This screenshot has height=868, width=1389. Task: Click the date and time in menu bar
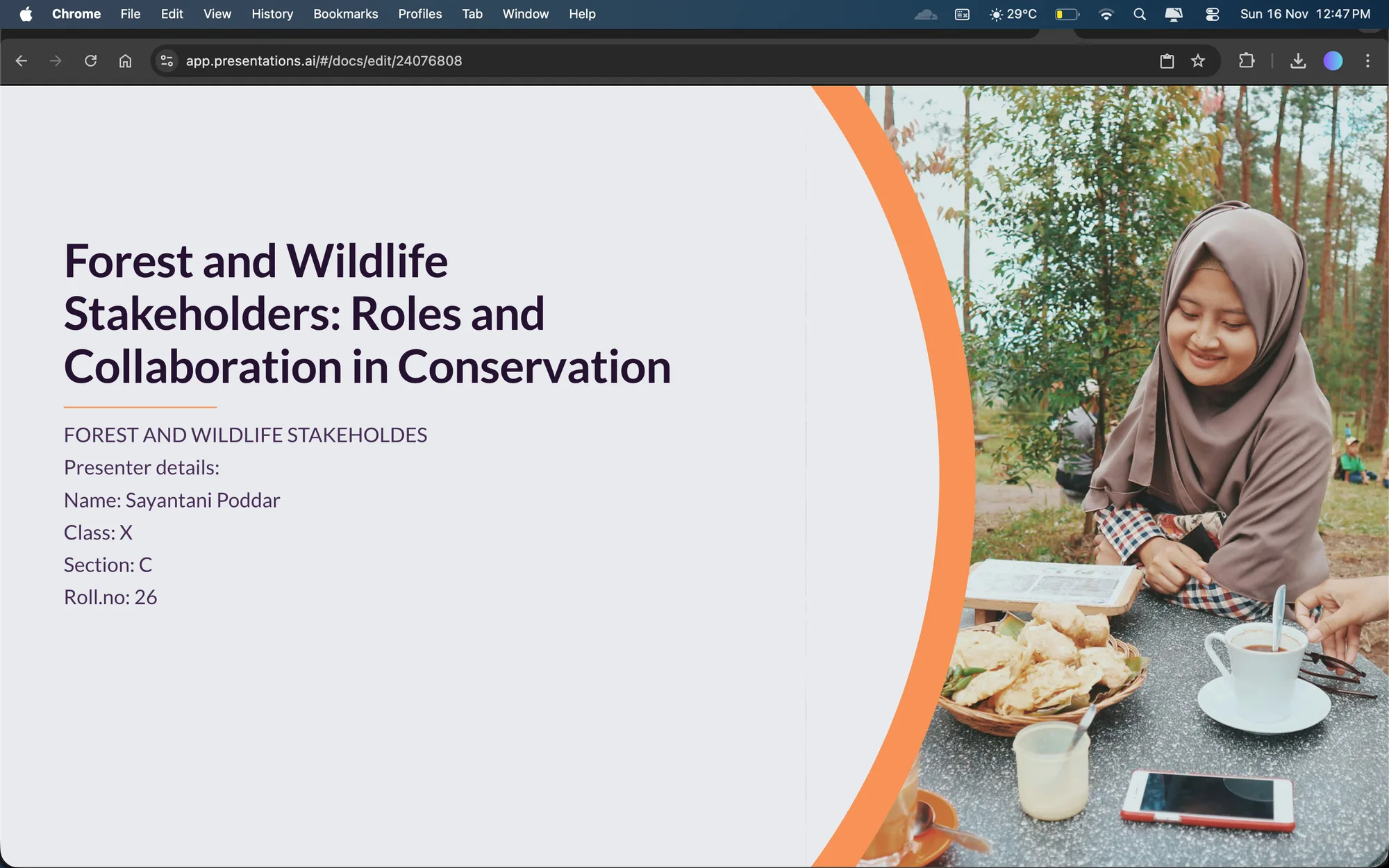click(x=1306, y=14)
